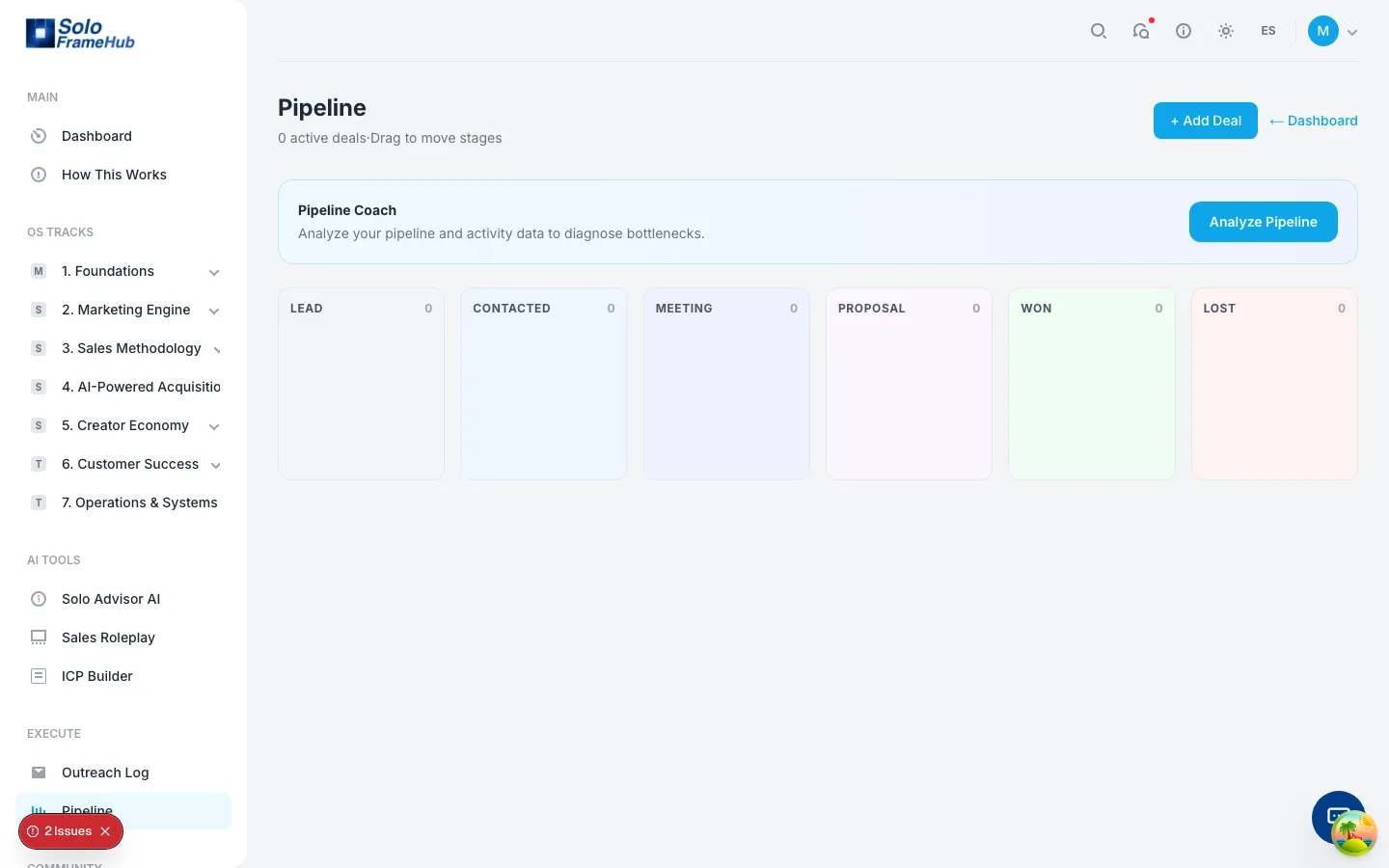Click the Sales Roleplay icon
The height and width of the screenshot is (868, 1389).
(39, 637)
